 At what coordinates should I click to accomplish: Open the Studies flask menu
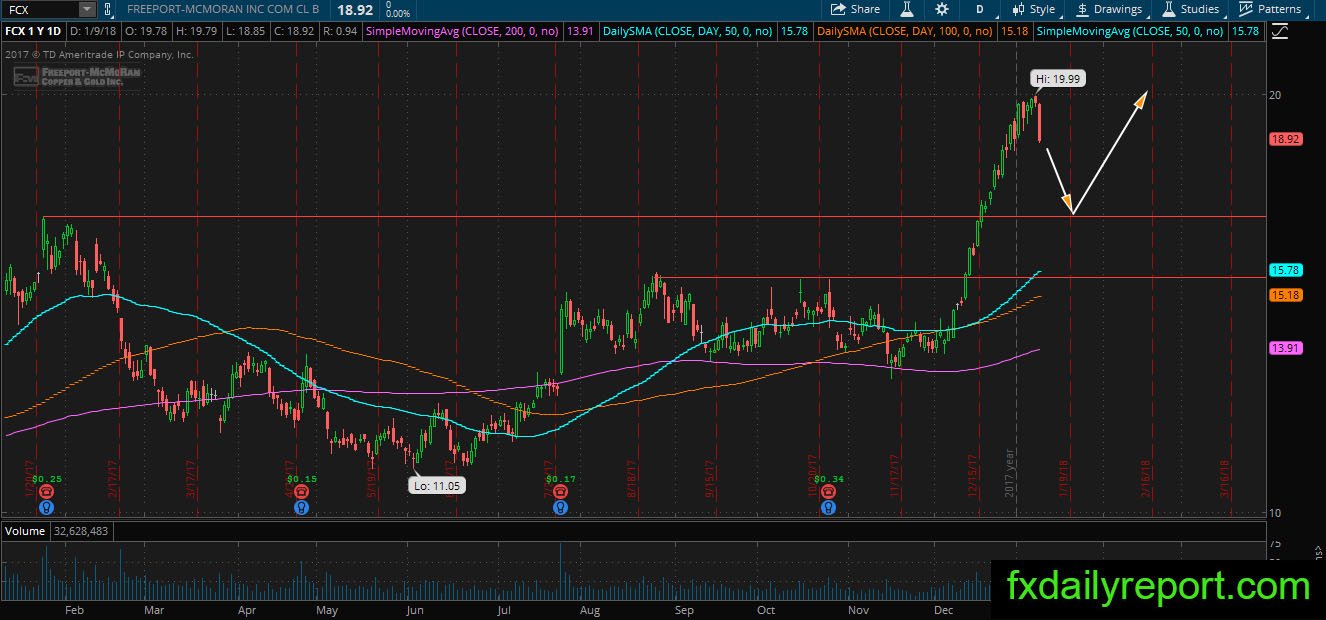pyautogui.click(x=1192, y=9)
